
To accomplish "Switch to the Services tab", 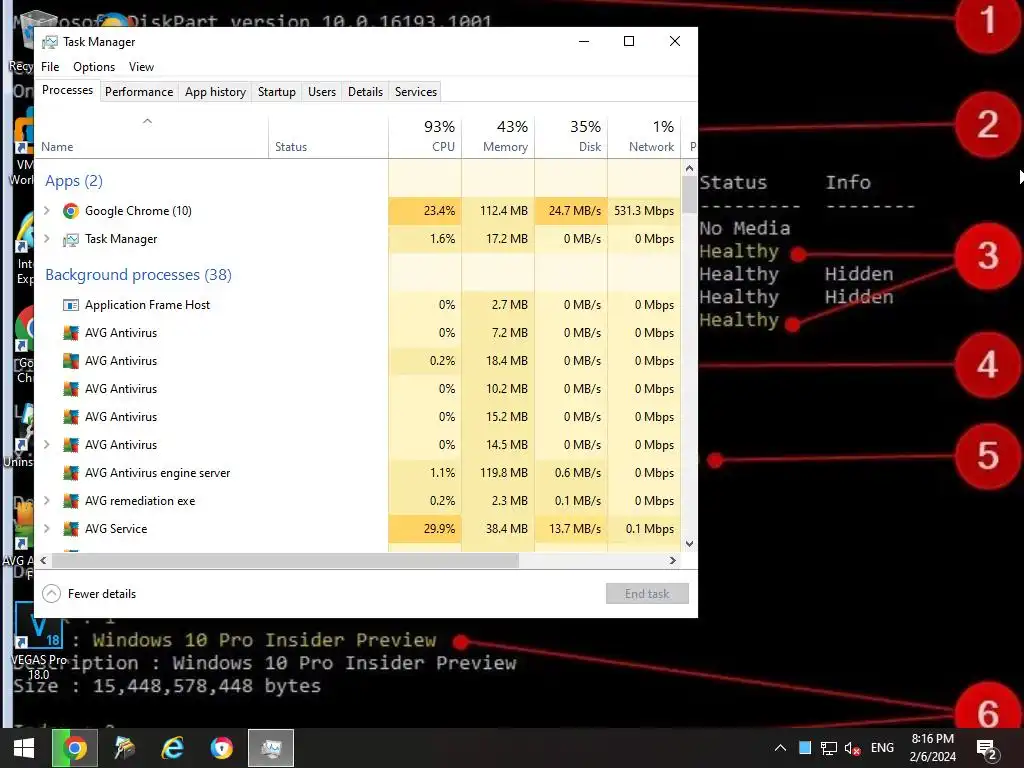I will point(416,92).
